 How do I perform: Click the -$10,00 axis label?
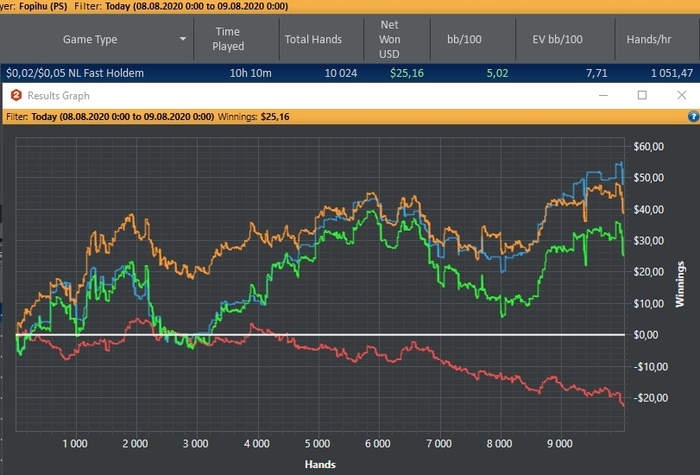(x=650, y=367)
